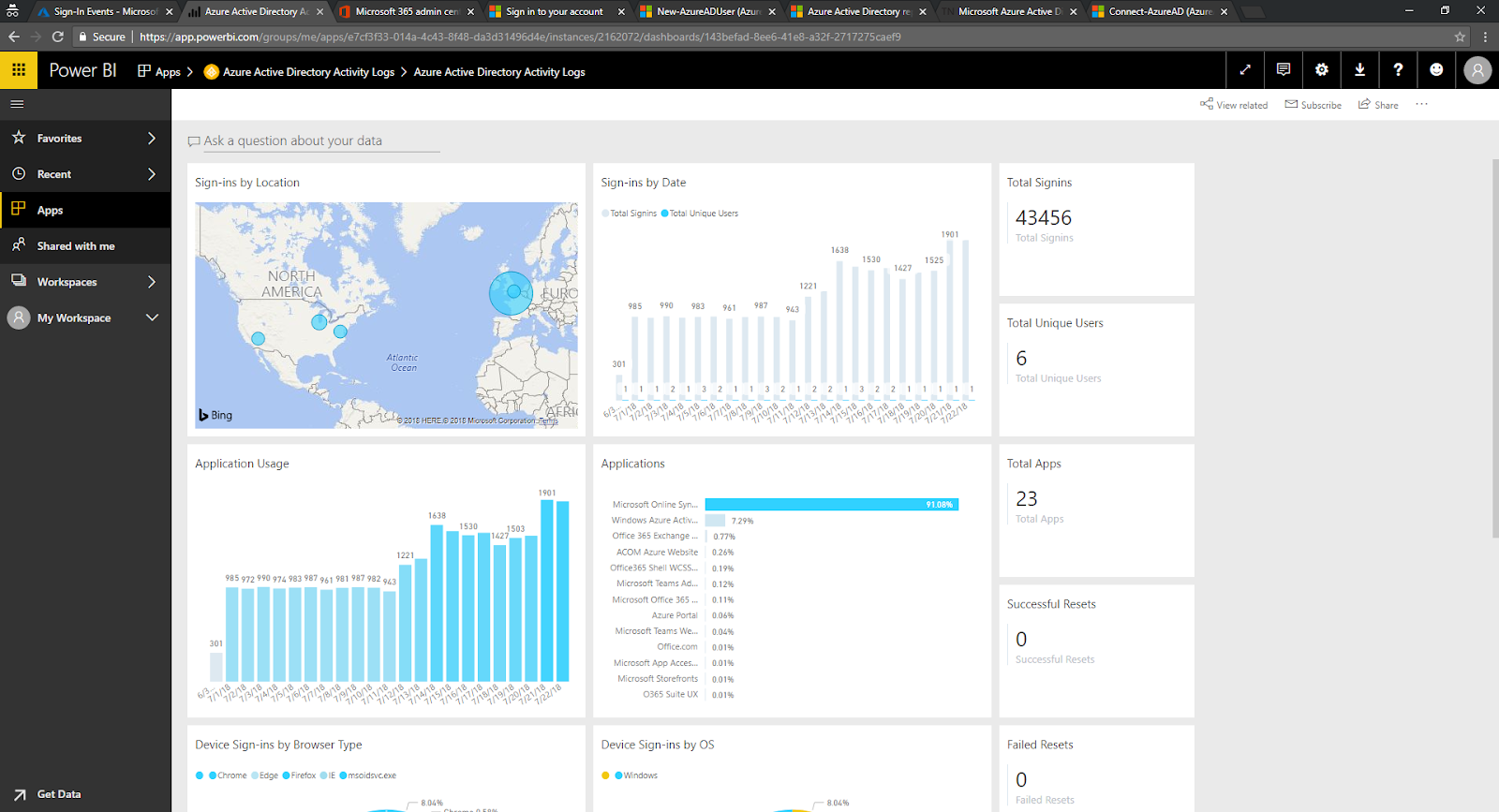
Task: Click the download icon
Action: [1360, 70]
